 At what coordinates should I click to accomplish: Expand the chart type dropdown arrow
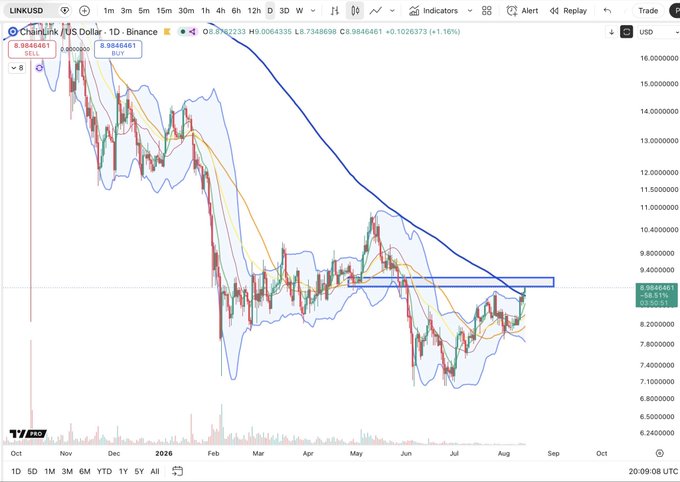coord(392,11)
